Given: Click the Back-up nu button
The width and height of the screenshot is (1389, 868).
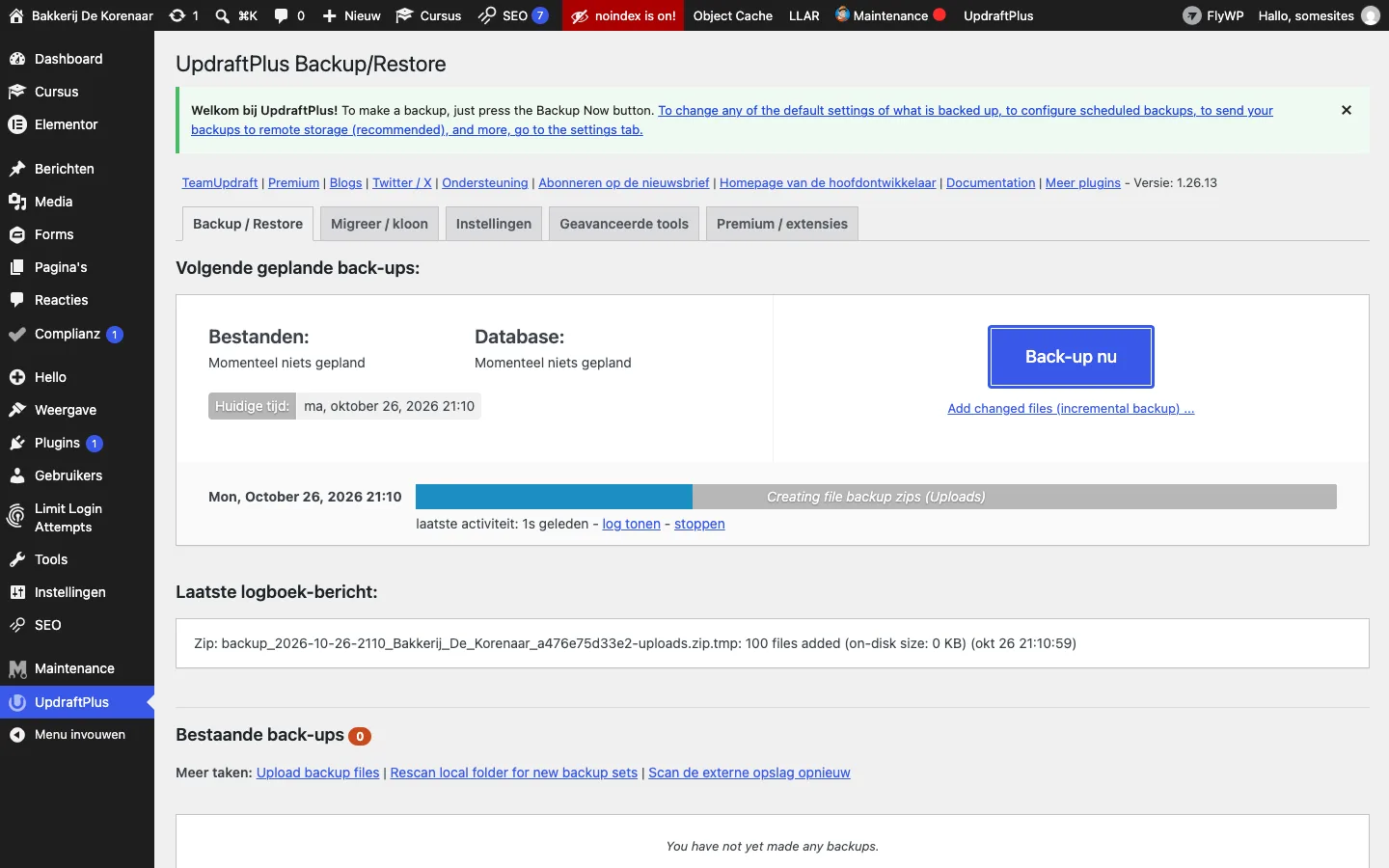Looking at the screenshot, I should [1071, 357].
